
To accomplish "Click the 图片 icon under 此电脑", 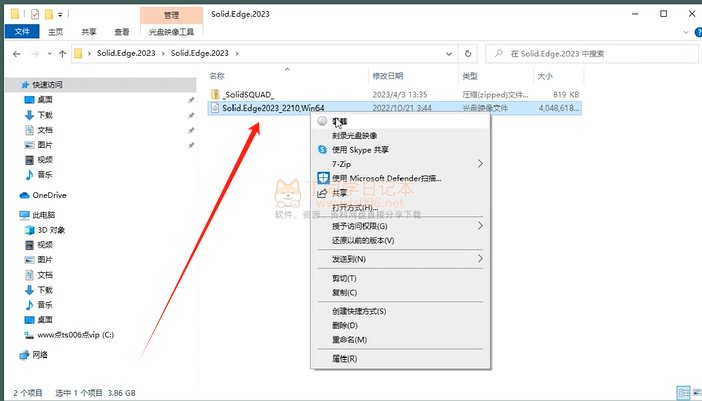I will click(x=30, y=260).
